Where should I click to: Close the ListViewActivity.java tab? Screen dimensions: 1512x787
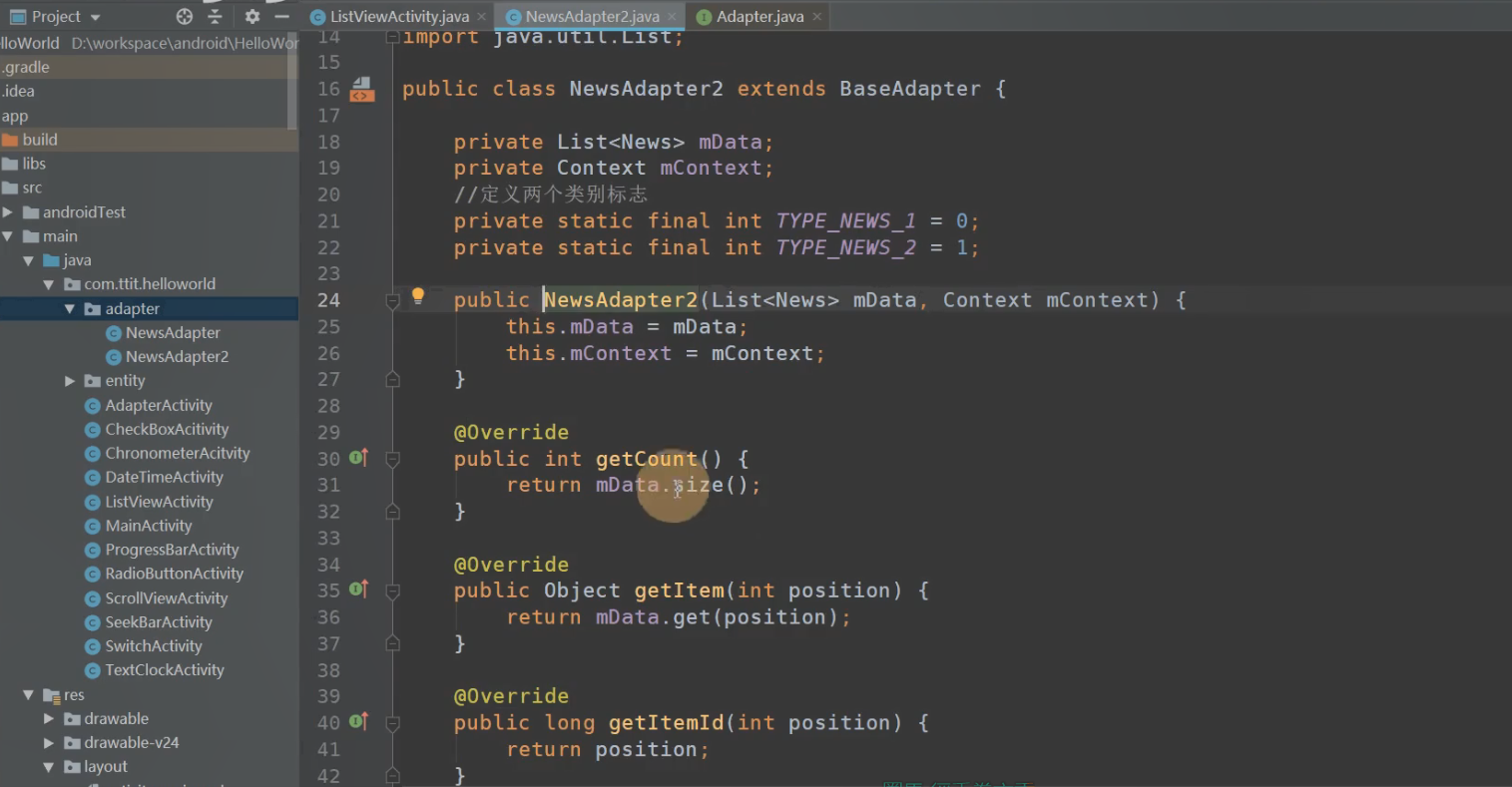coord(482,17)
